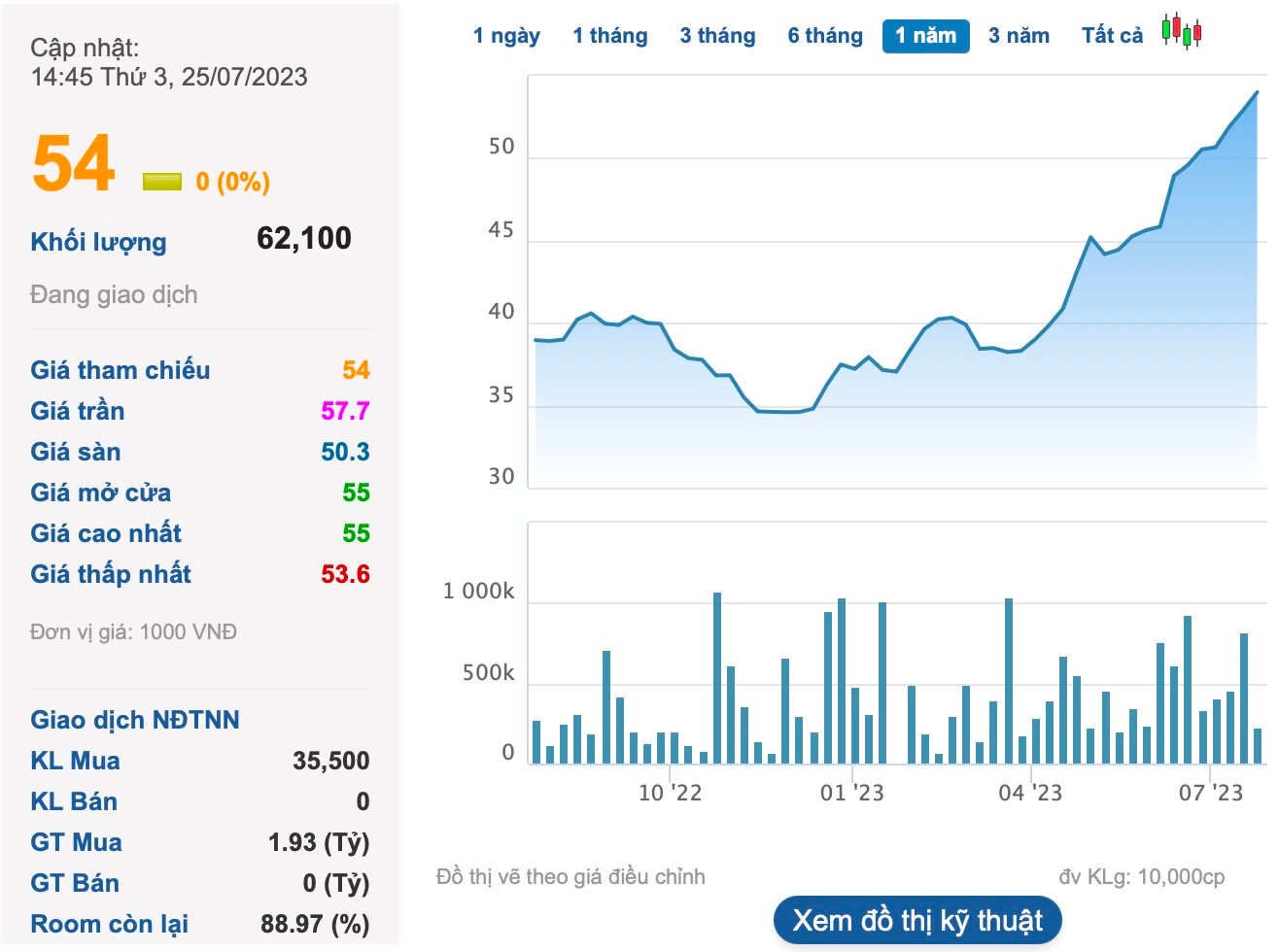Click 'đv KLg: 10,000cp' unit note

[1142, 877]
